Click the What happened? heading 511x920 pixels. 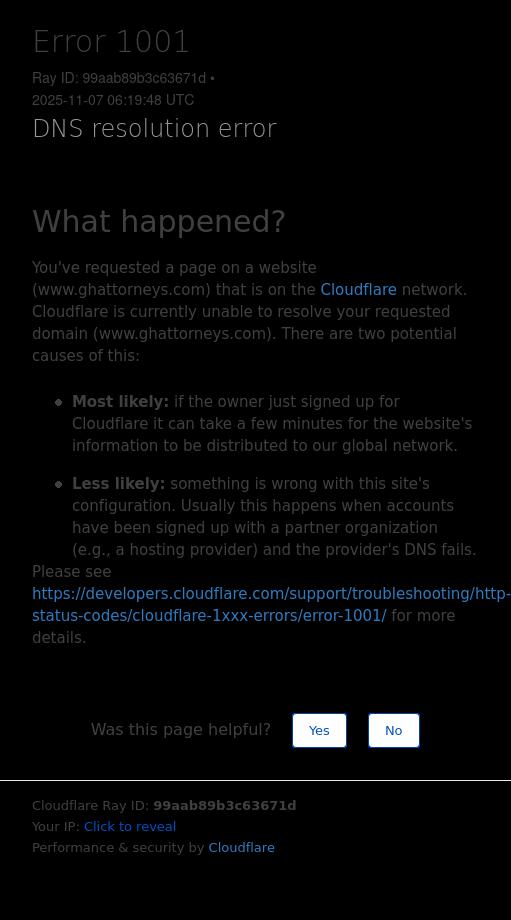point(159,222)
